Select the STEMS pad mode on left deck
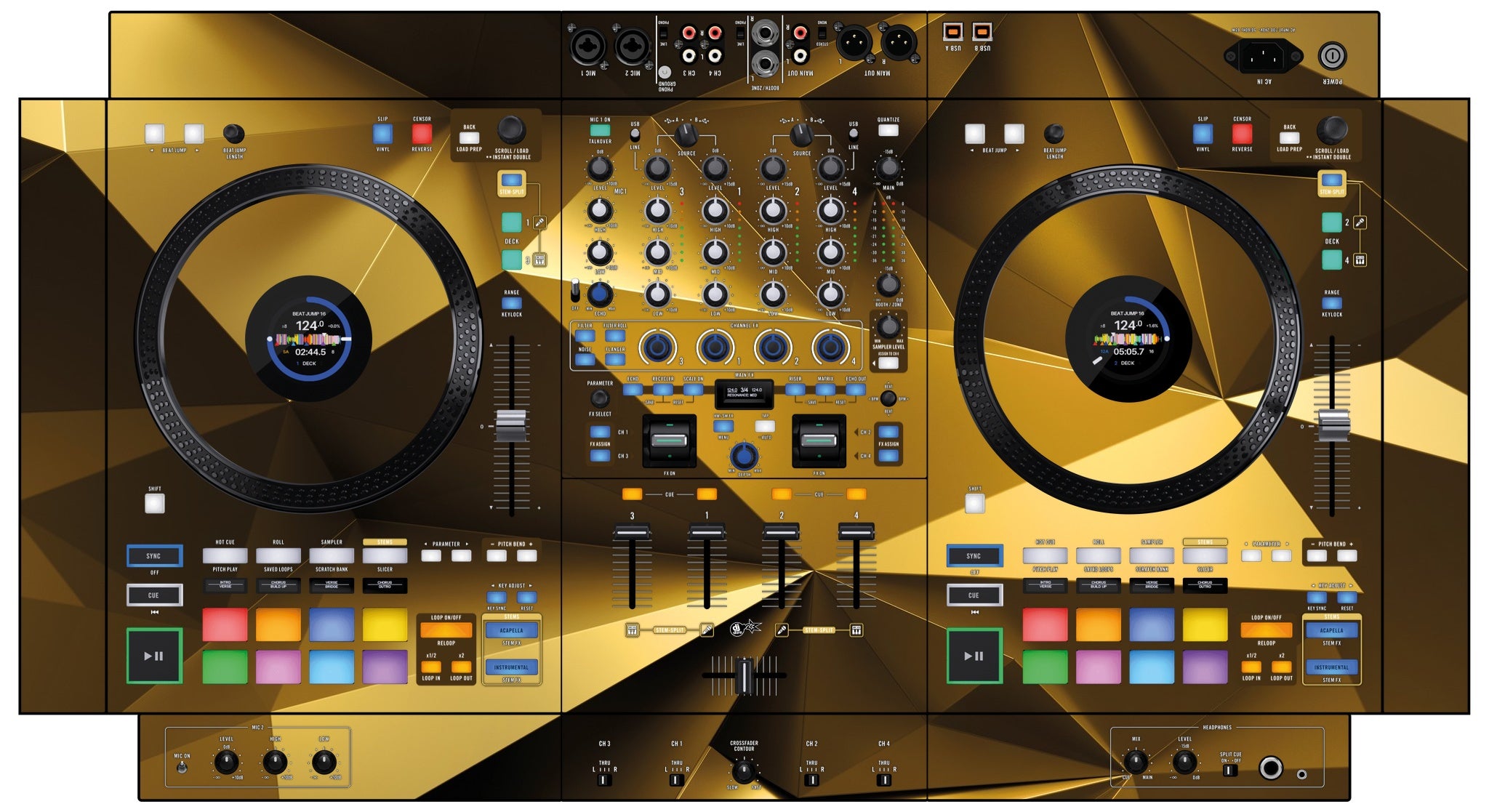 385,556
